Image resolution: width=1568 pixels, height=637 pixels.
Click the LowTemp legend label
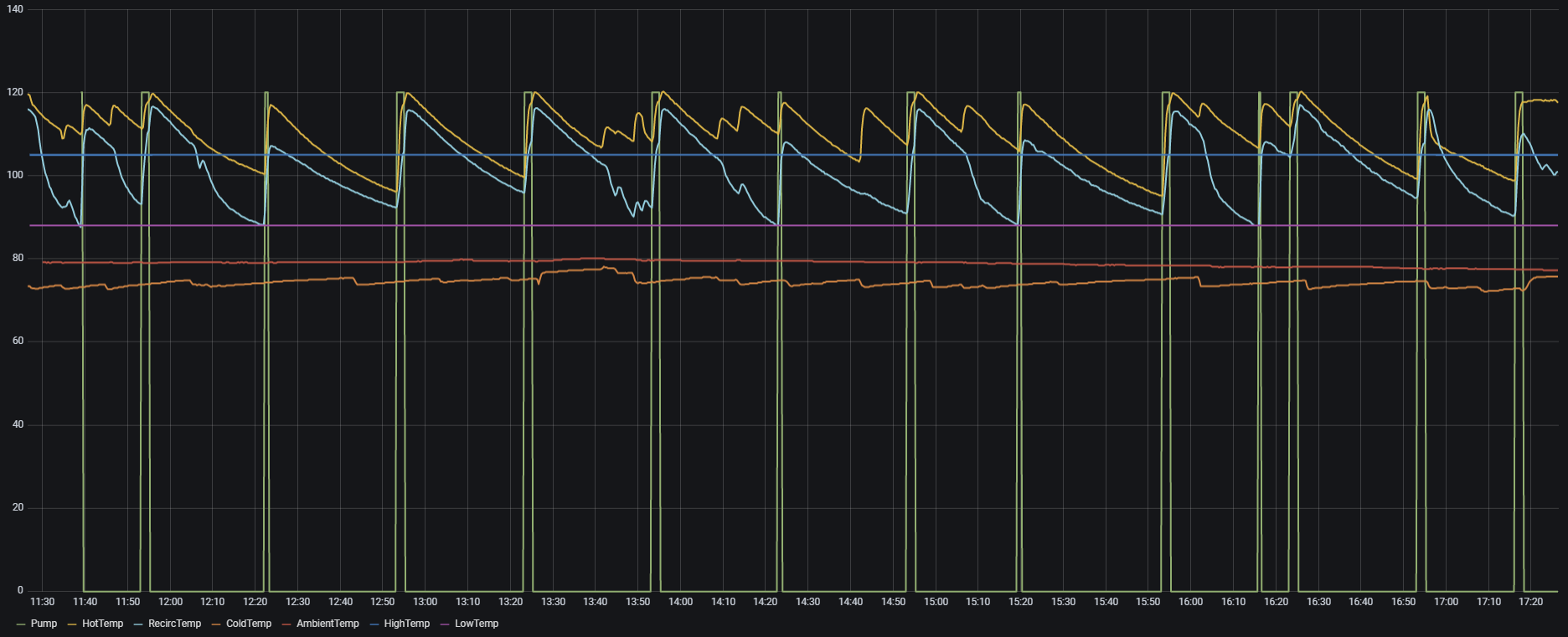(476, 624)
